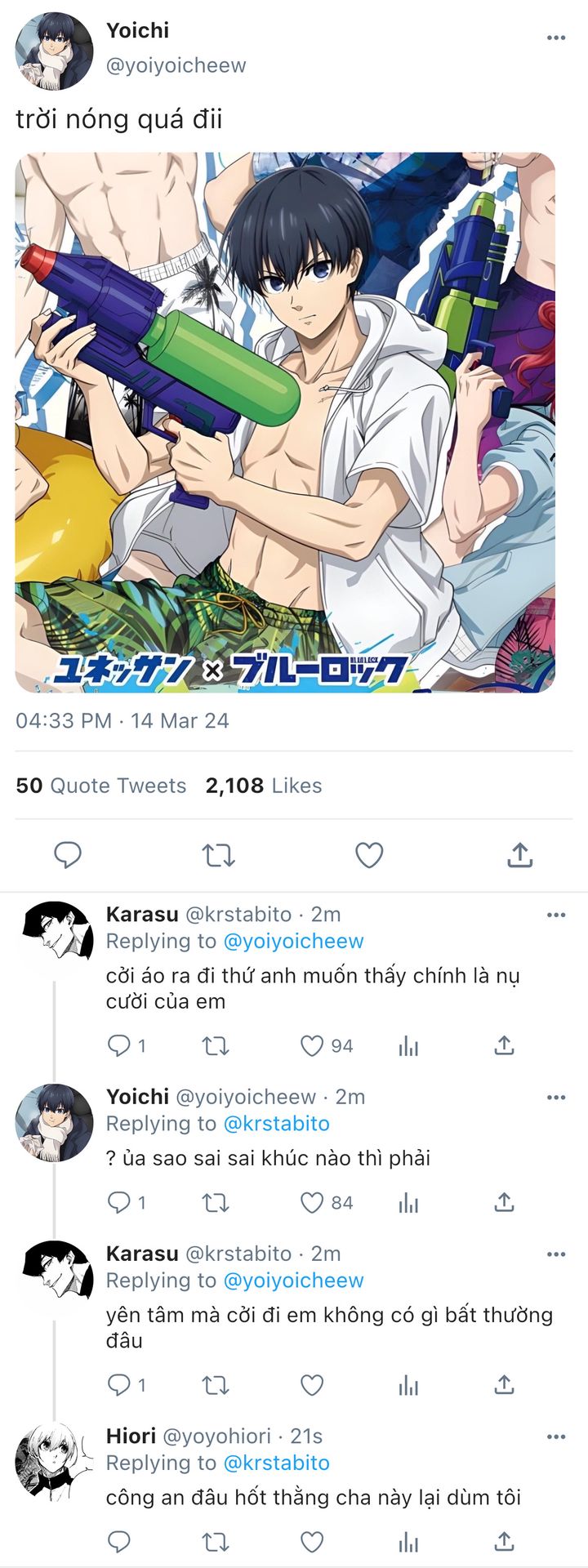Open the water gun anime image
588x1568 pixels.
tap(285, 422)
